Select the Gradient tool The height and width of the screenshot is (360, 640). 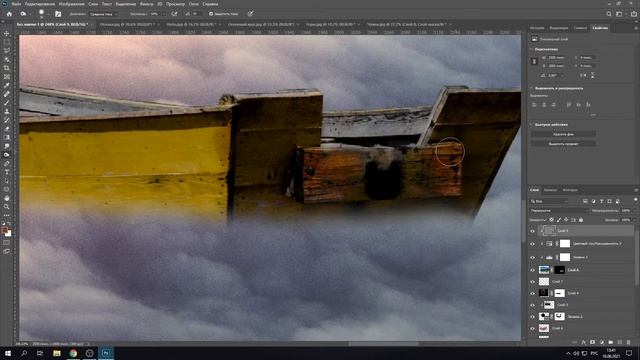(x=7, y=138)
